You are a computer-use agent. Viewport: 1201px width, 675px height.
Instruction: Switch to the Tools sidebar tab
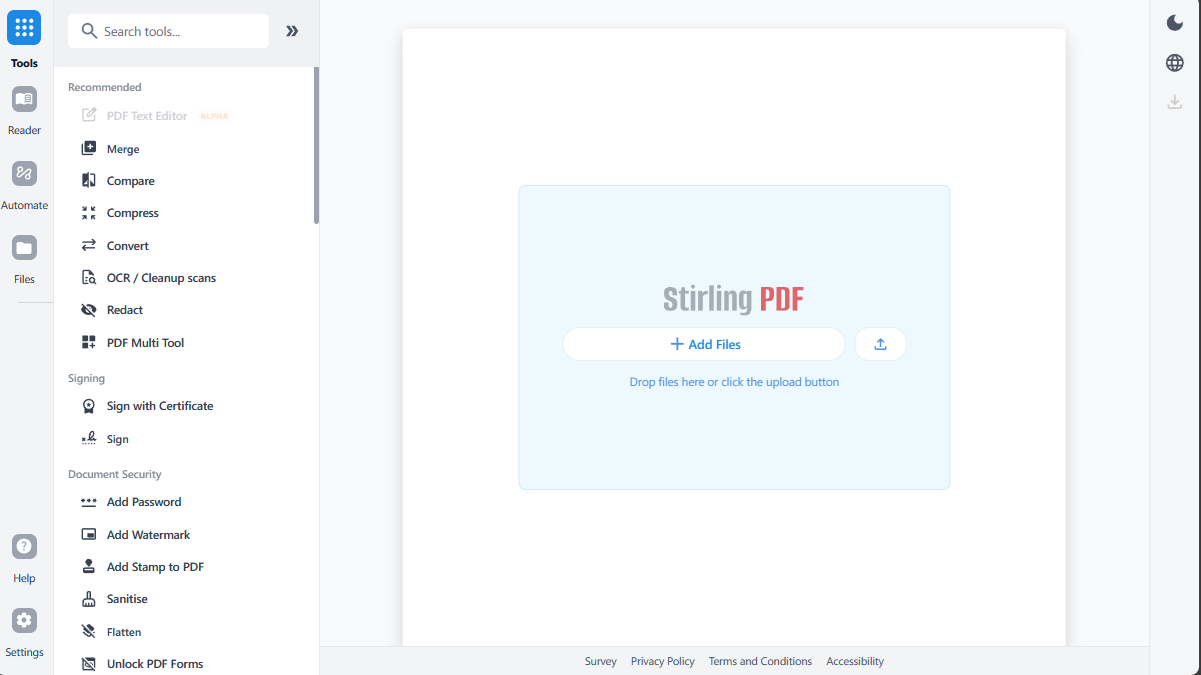(23, 36)
